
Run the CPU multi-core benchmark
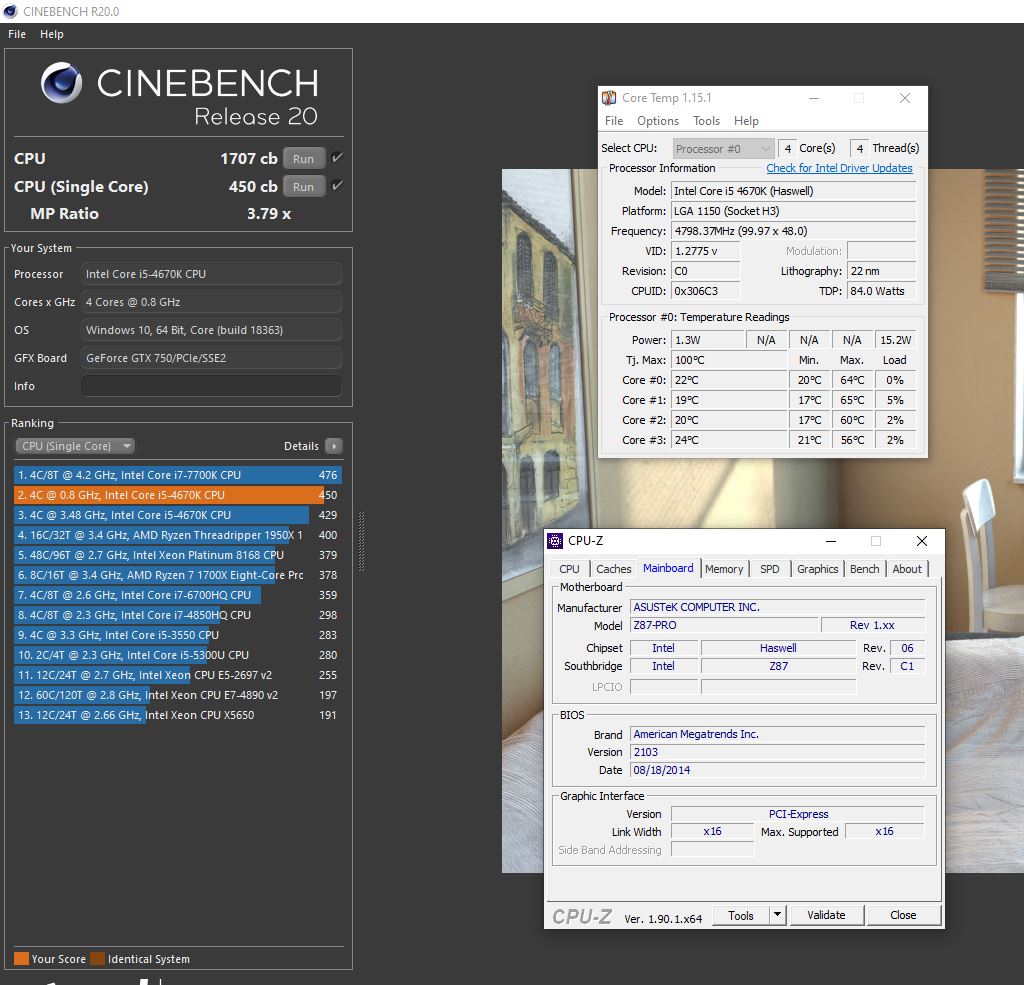(304, 159)
